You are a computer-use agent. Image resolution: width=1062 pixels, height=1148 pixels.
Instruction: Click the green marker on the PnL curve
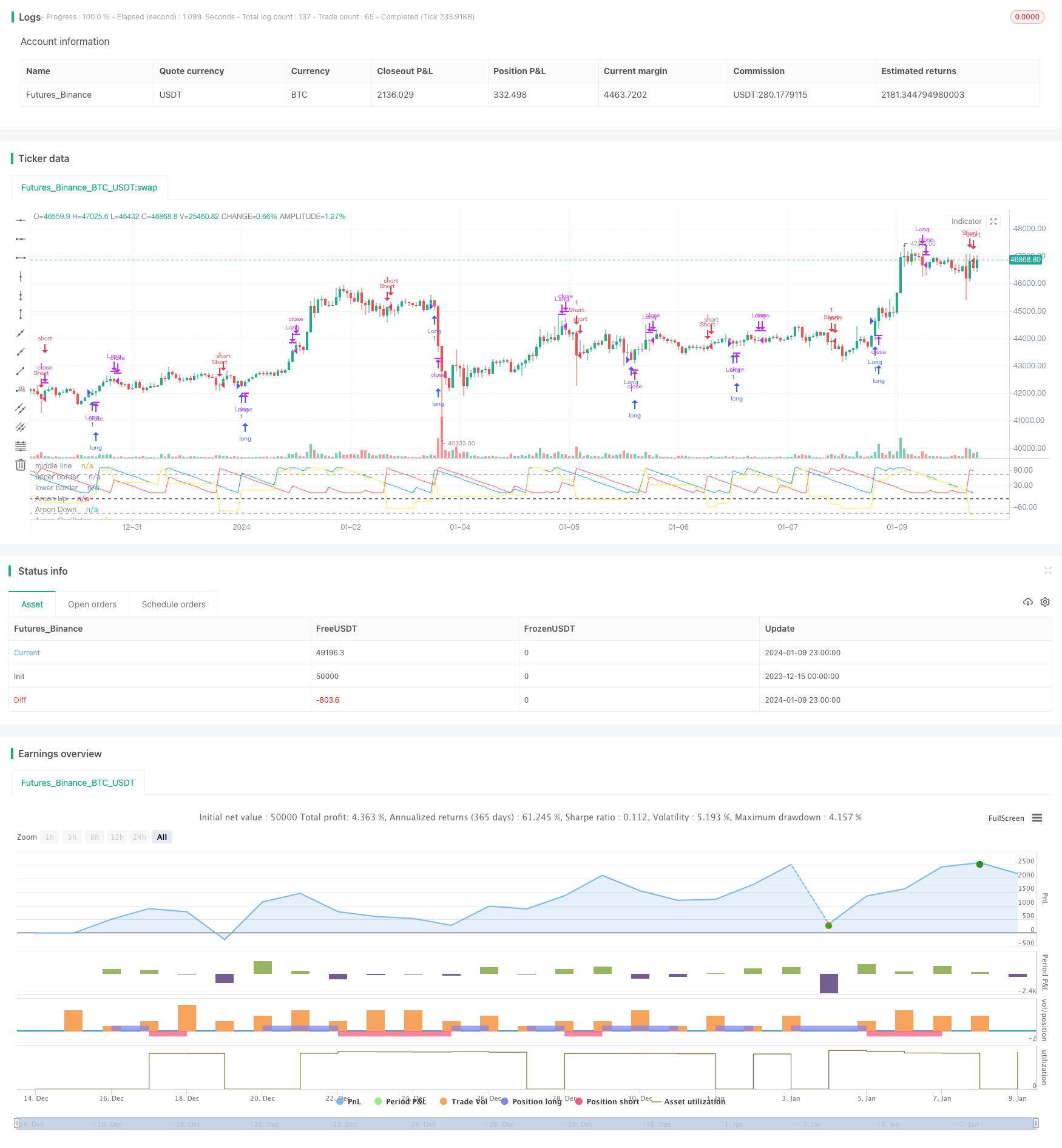(979, 864)
